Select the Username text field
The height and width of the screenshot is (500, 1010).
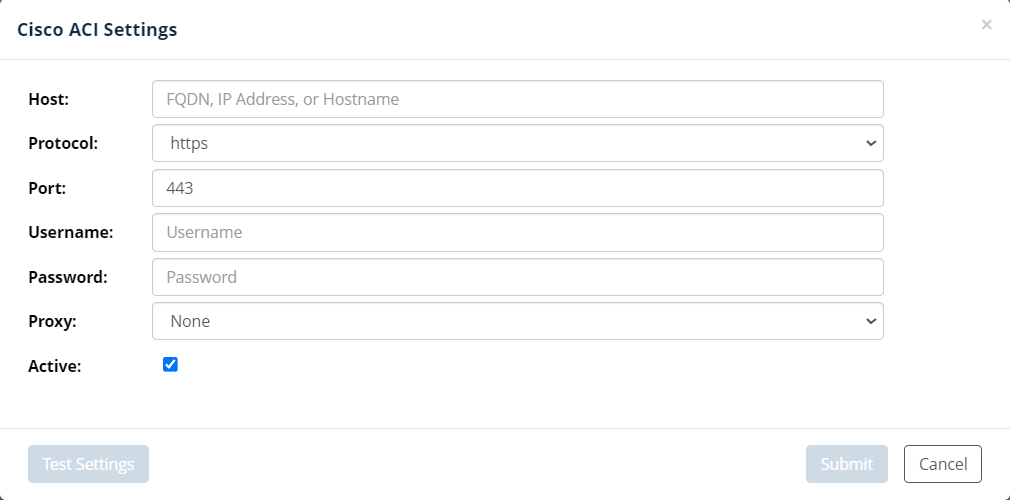[x=517, y=232]
